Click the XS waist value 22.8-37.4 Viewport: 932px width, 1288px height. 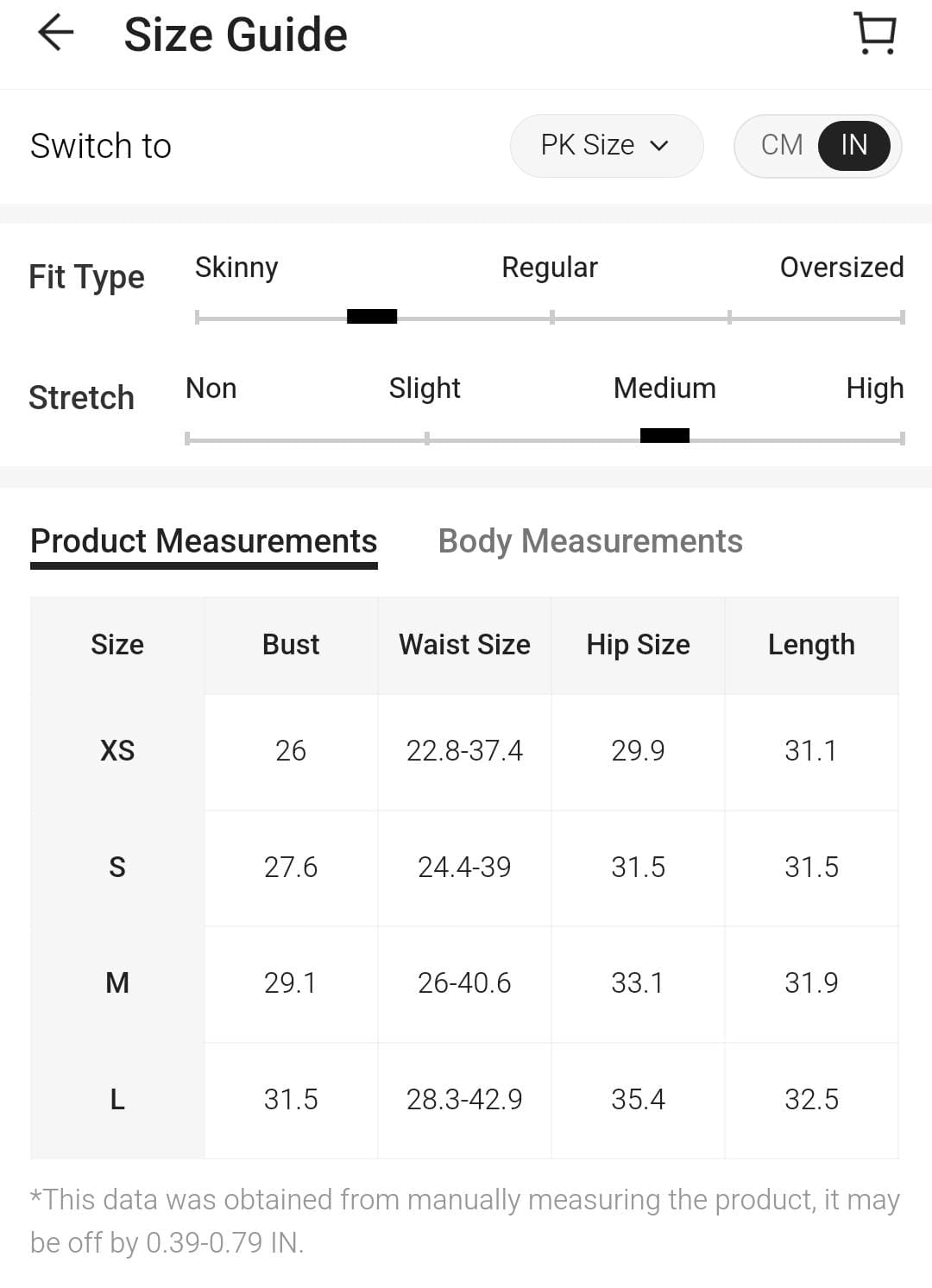464,751
